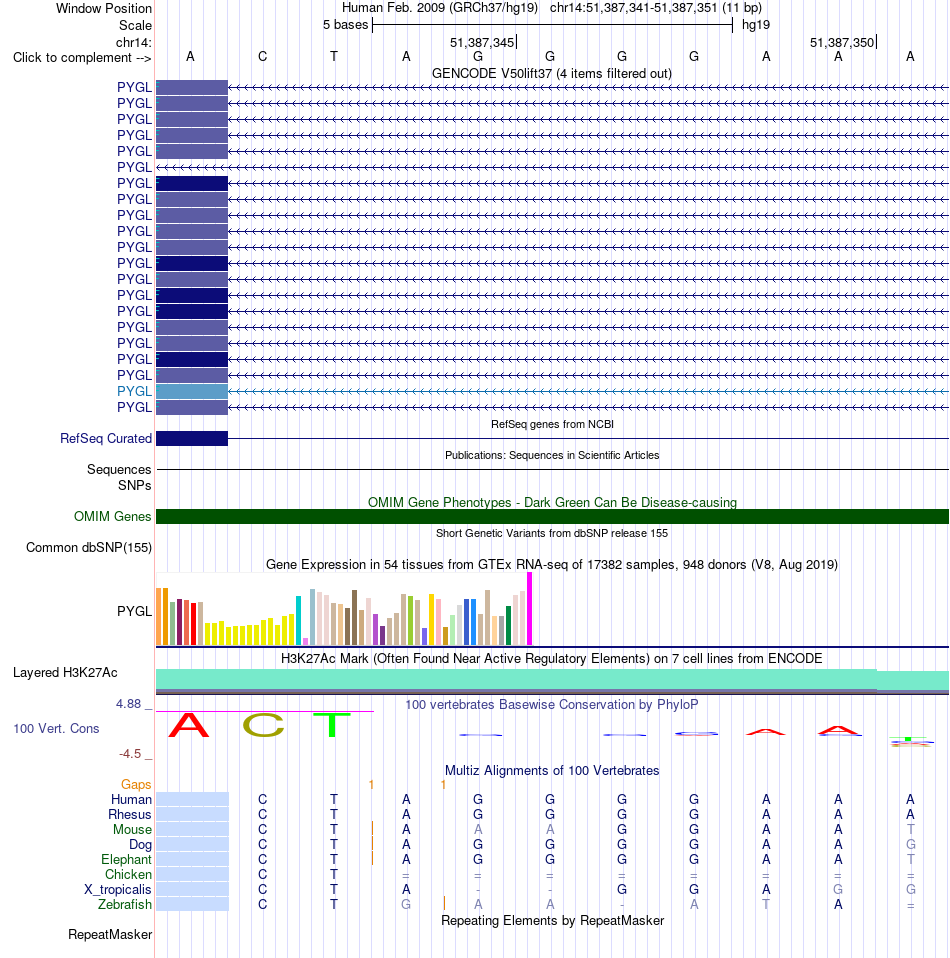Click the Layered H3K27Ac label
950x958 pixels.
[x=65, y=673]
